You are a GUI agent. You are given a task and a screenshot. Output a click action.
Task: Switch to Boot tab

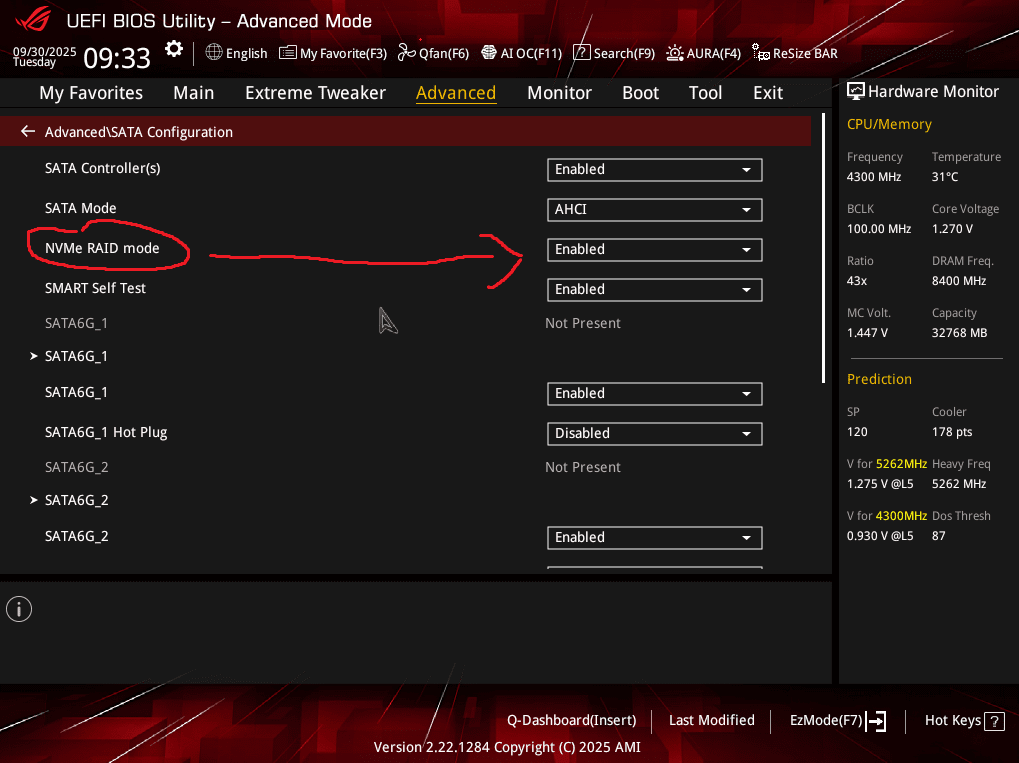[641, 93]
